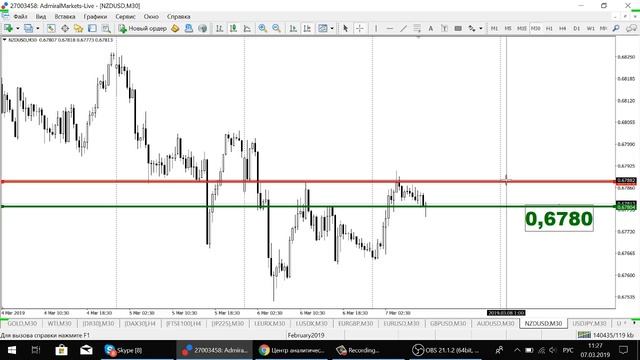Select the M30 timeframe

click(x=536, y=28)
